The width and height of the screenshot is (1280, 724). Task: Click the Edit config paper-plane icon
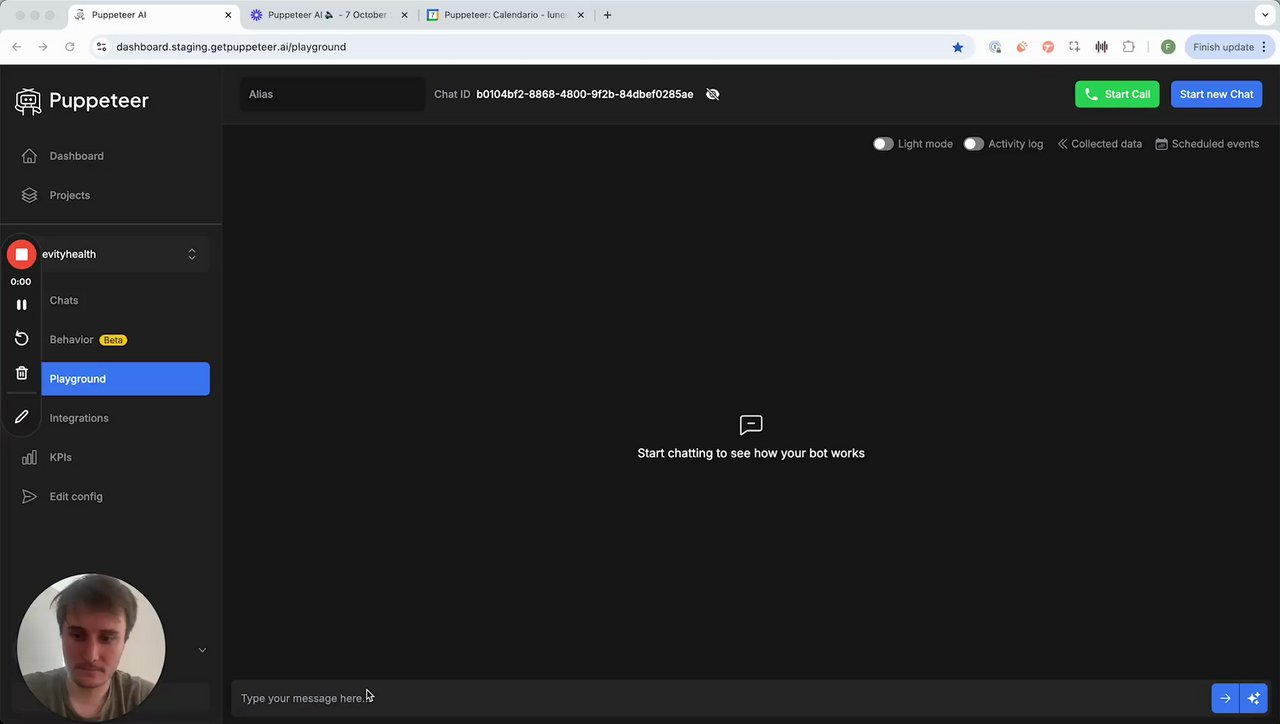[29, 496]
